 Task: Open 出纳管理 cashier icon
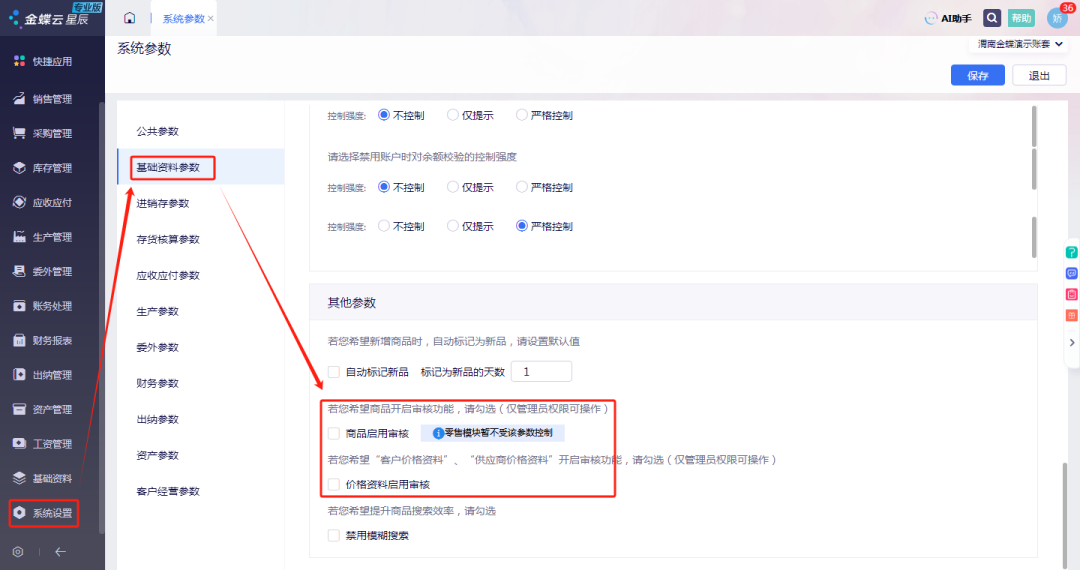pyautogui.click(x=19, y=374)
